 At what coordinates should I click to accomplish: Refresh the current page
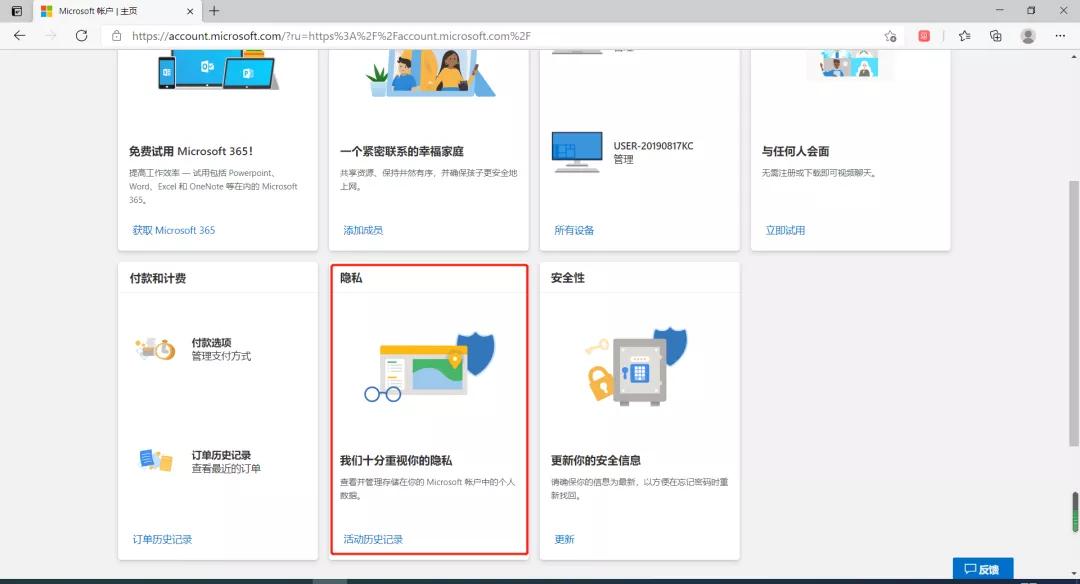point(81,35)
